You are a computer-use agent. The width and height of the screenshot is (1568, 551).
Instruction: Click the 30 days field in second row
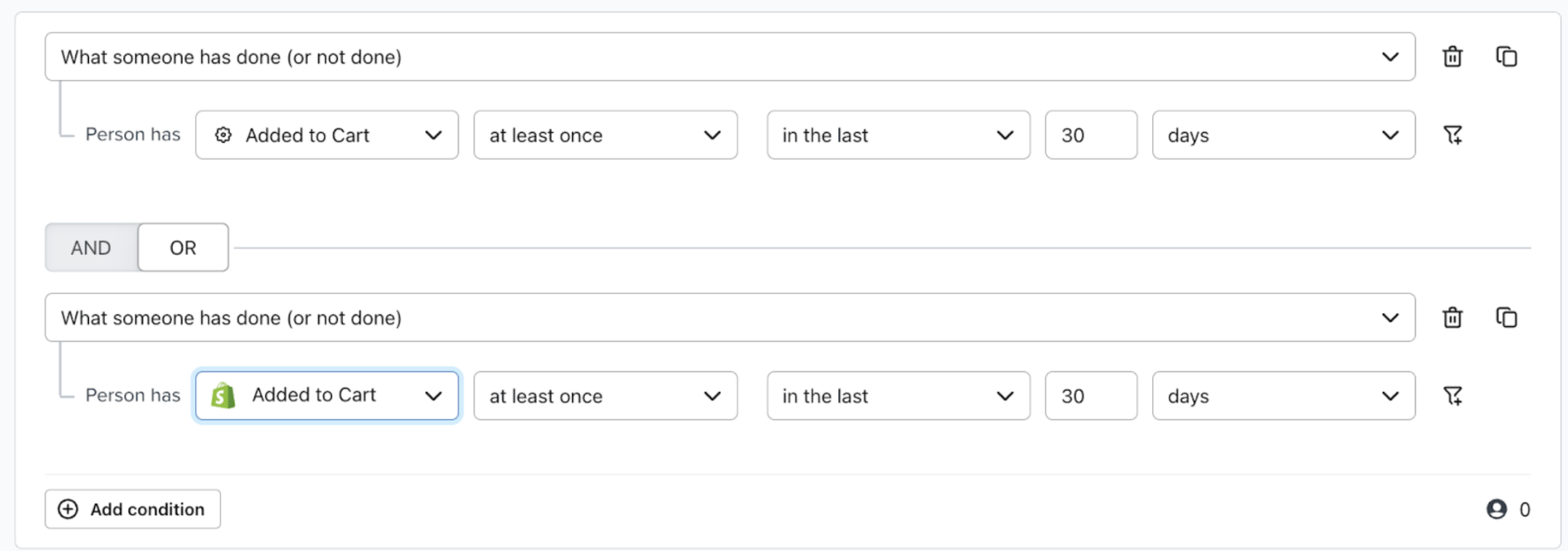1090,396
